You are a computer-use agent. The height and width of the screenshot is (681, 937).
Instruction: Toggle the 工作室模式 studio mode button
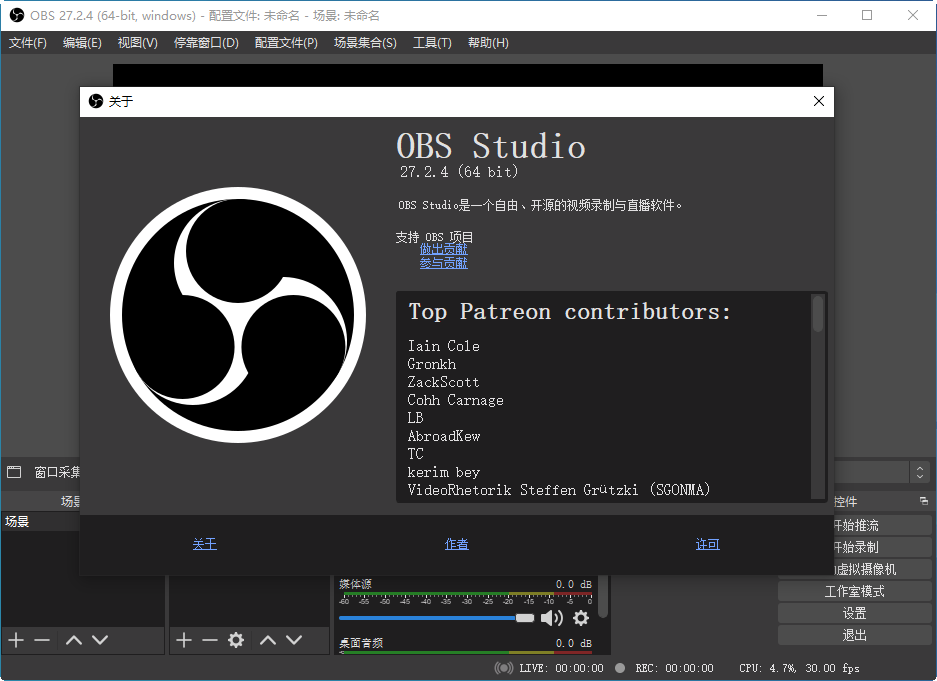[x=855, y=591]
